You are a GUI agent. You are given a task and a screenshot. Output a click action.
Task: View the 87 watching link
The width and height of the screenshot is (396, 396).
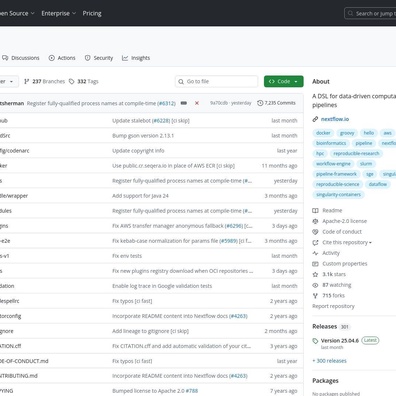[332, 285]
